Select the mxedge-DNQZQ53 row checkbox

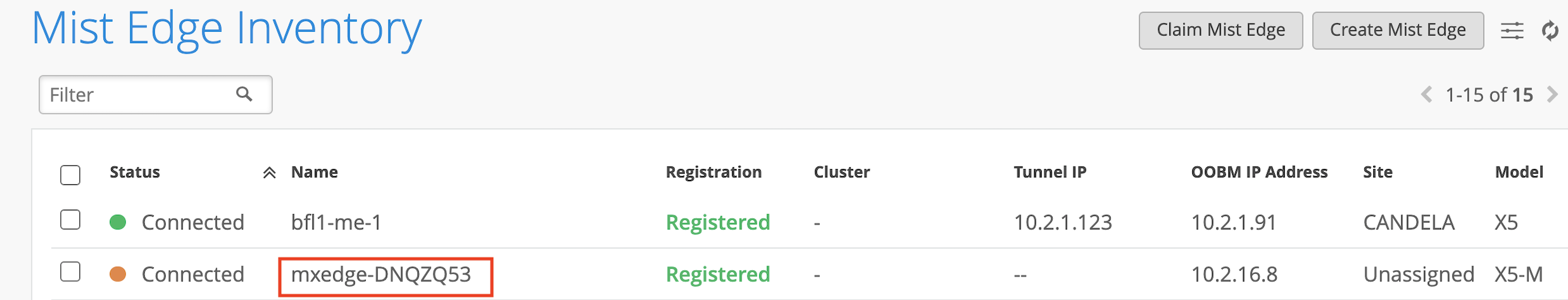[x=70, y=272]
